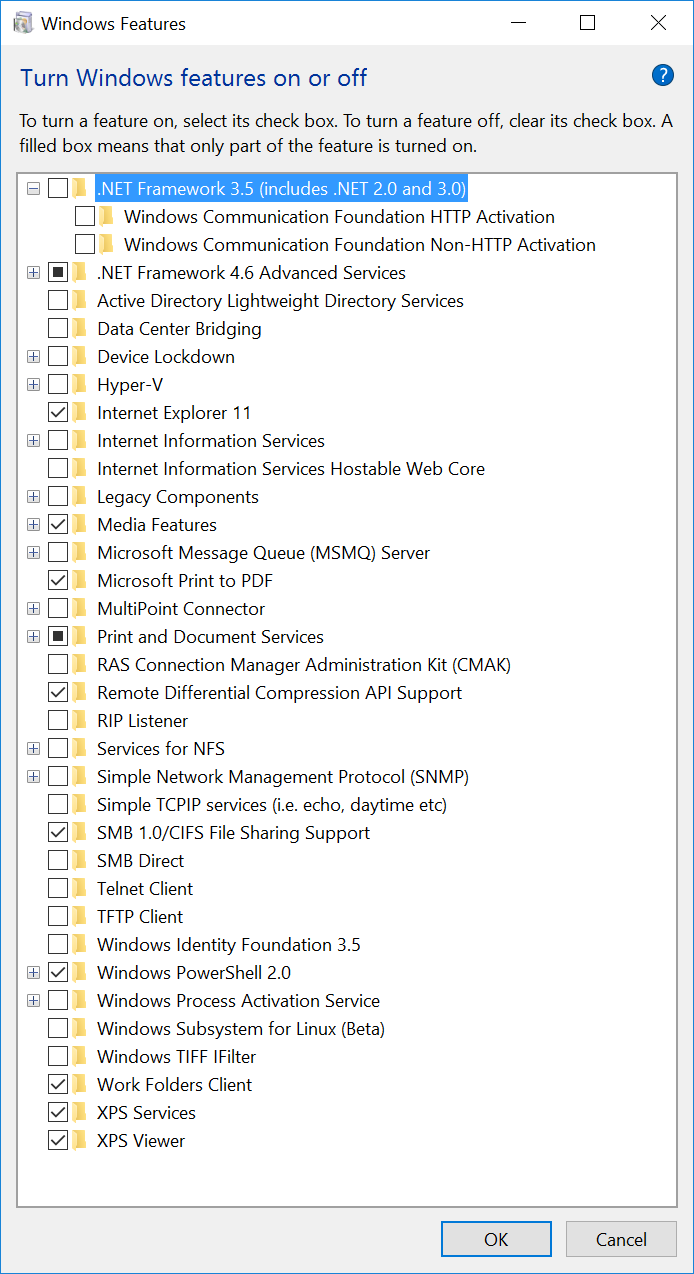
Task: Click the folder icon next to SMB Direct
Action: (80, 861)
